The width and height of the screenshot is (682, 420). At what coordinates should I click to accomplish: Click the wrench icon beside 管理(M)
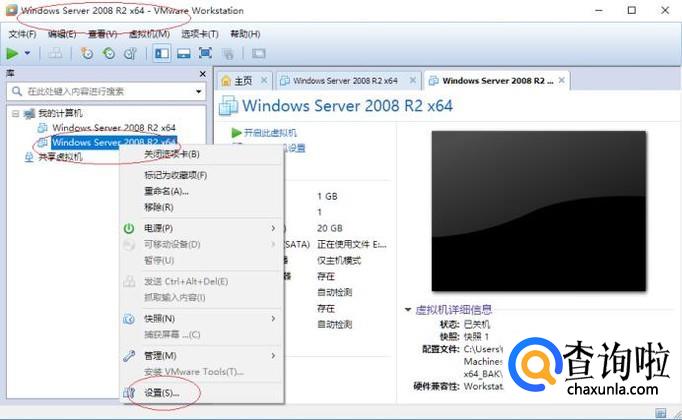click(129, 356)
